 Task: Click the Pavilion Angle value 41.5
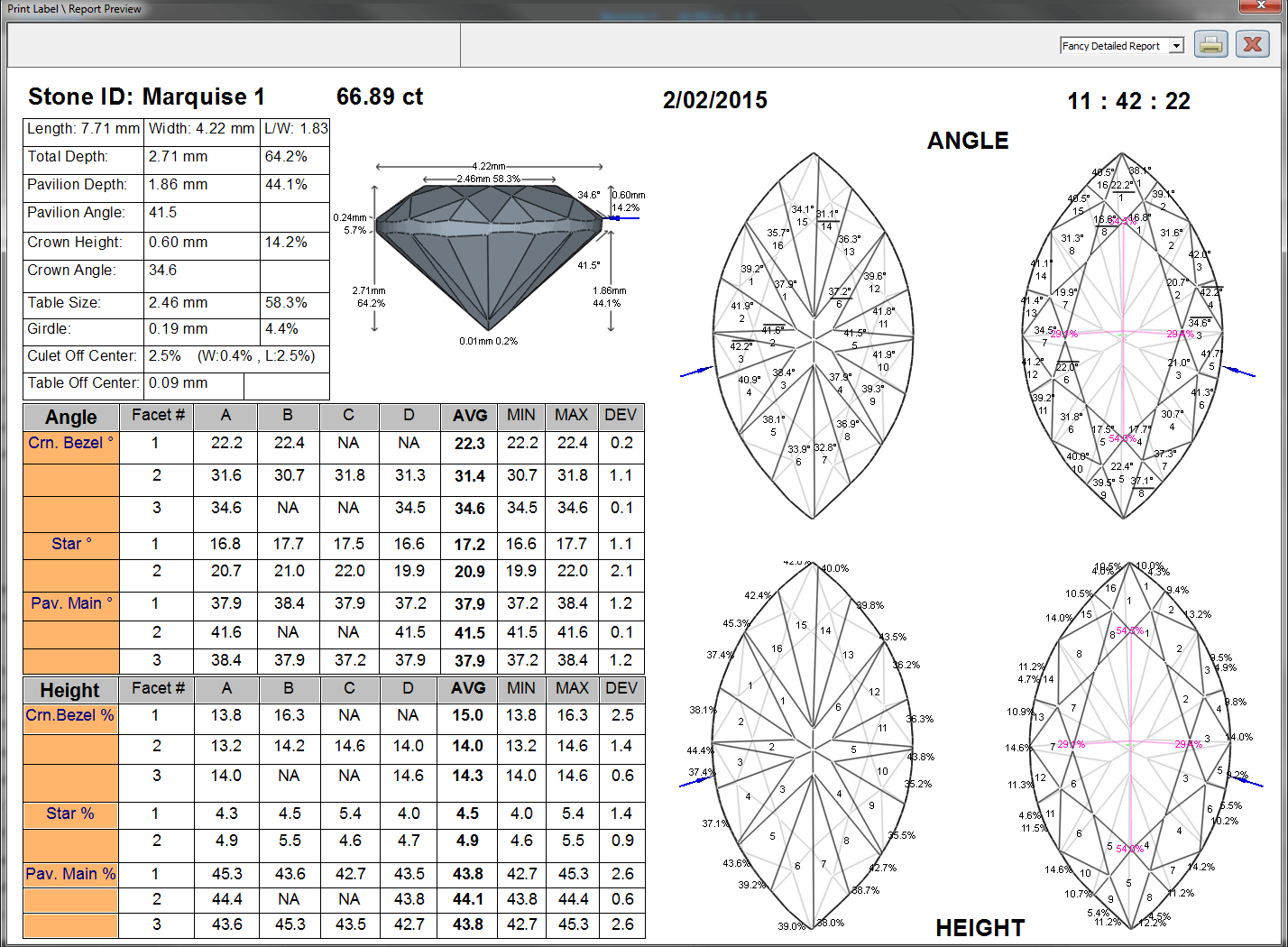163,213
